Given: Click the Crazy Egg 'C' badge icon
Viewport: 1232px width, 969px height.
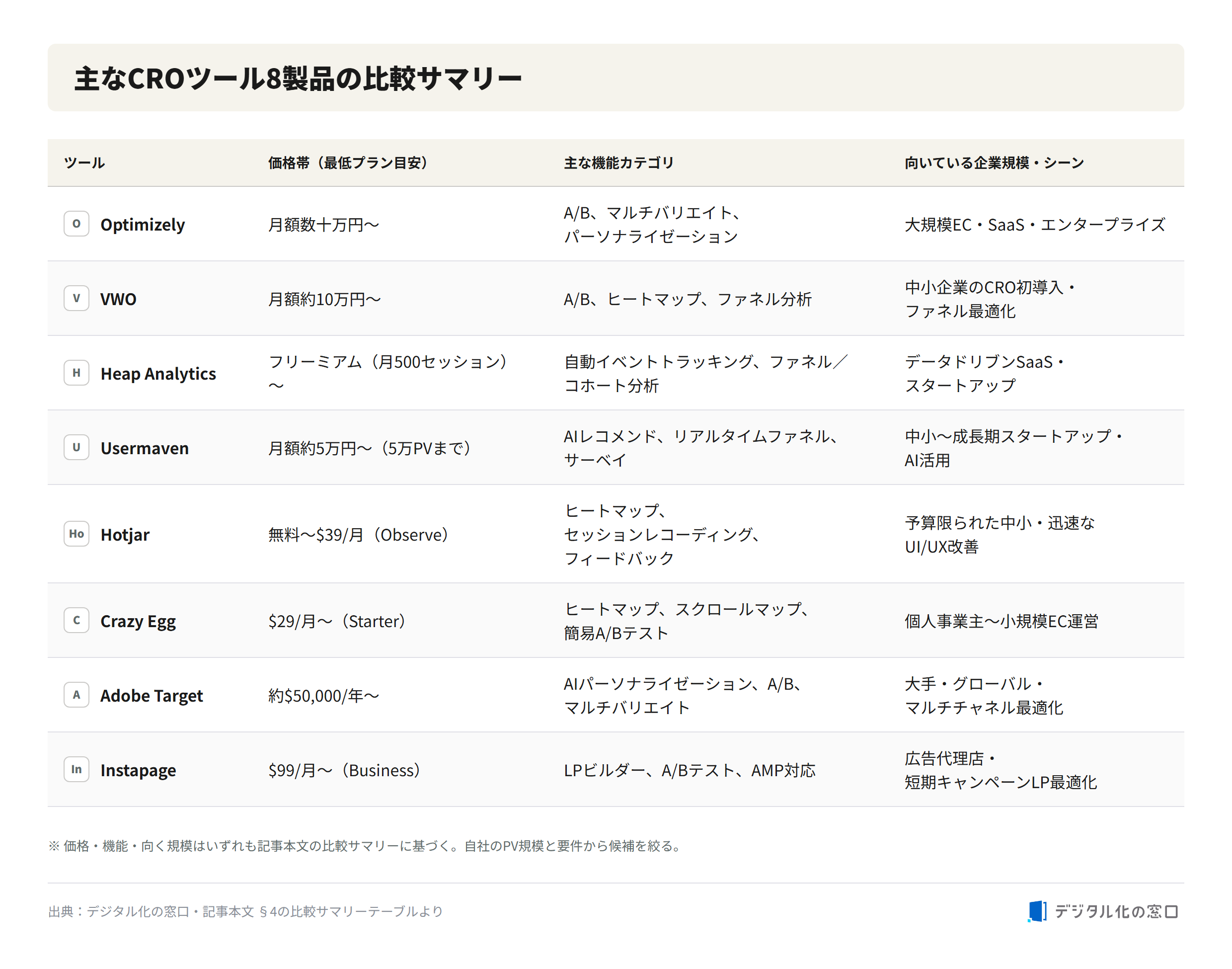Looking at the screenshot, I should [x=77, y=620].
